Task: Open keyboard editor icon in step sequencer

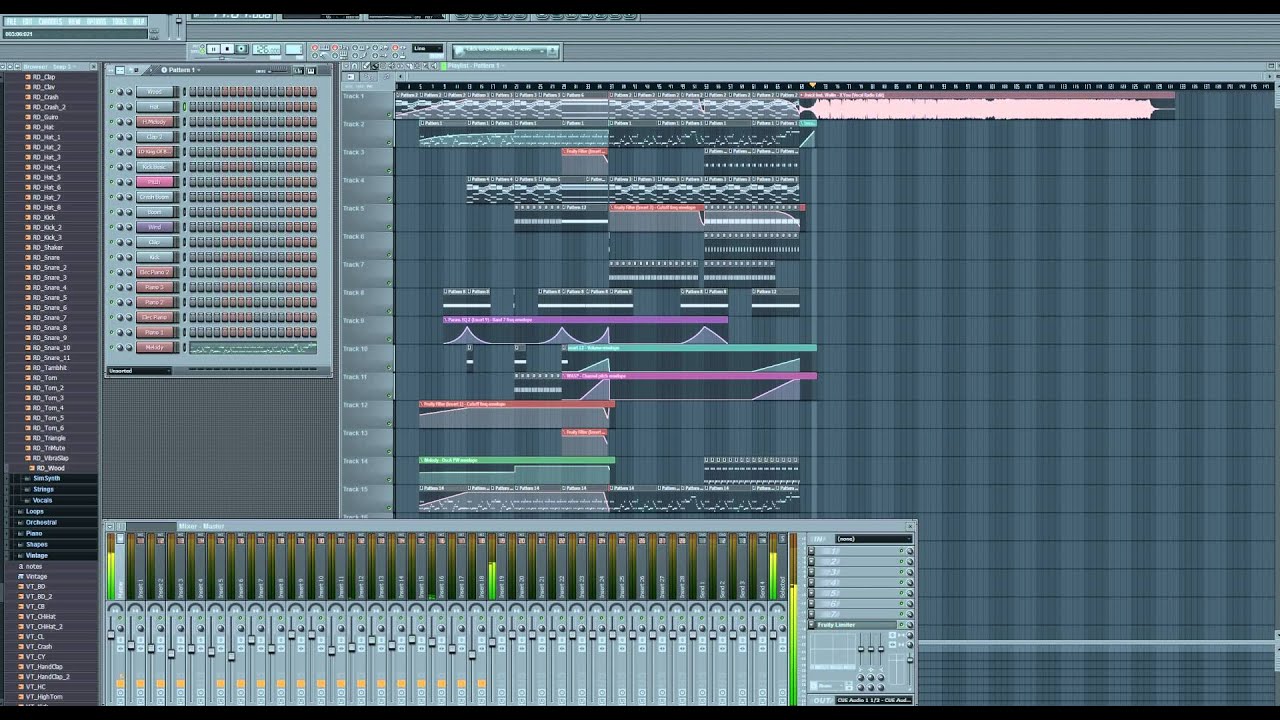Action: click(x=310, y=70)
